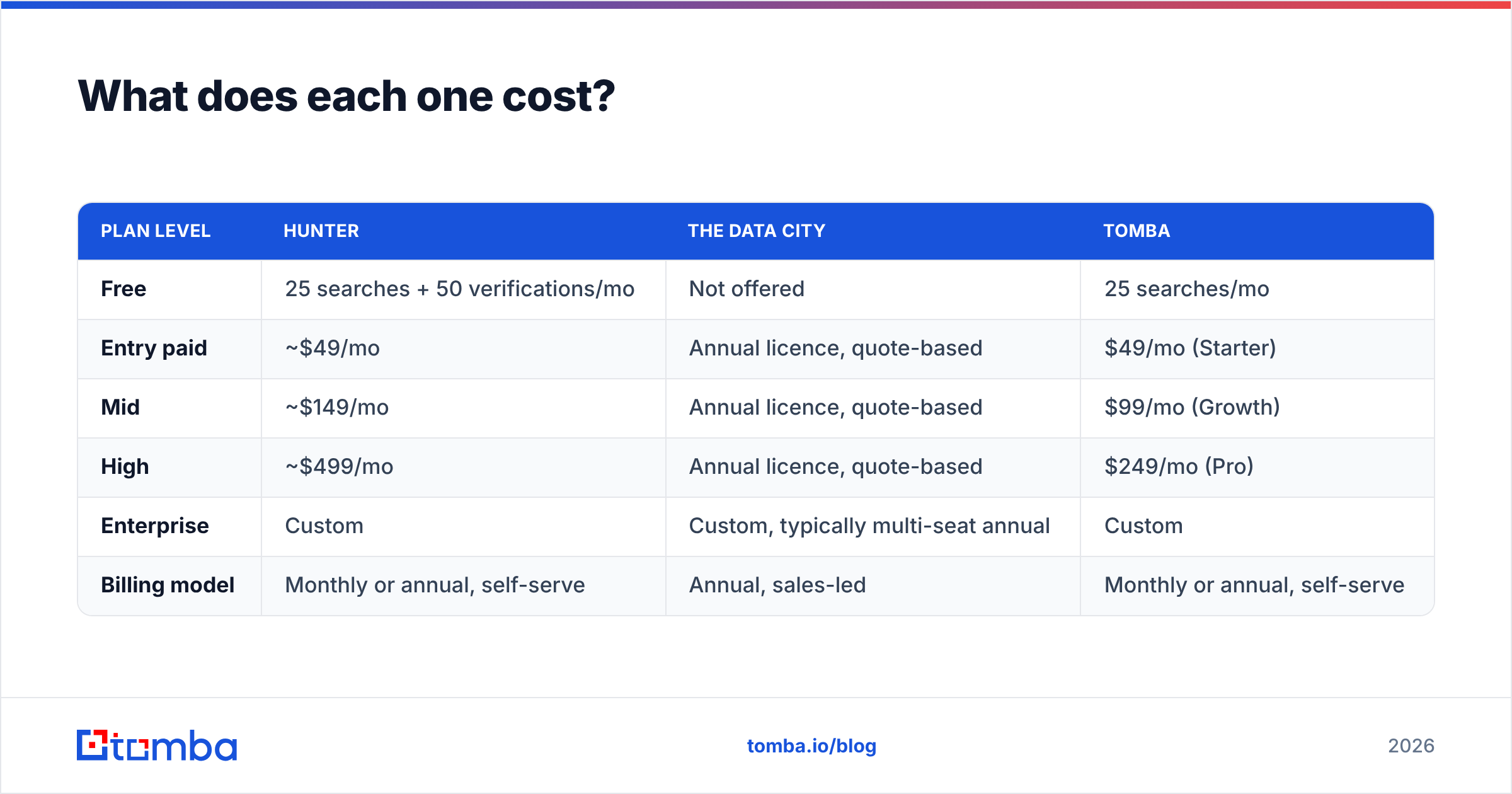
Task: Click the HUNTER column header
Action: (x=321, y=231)
